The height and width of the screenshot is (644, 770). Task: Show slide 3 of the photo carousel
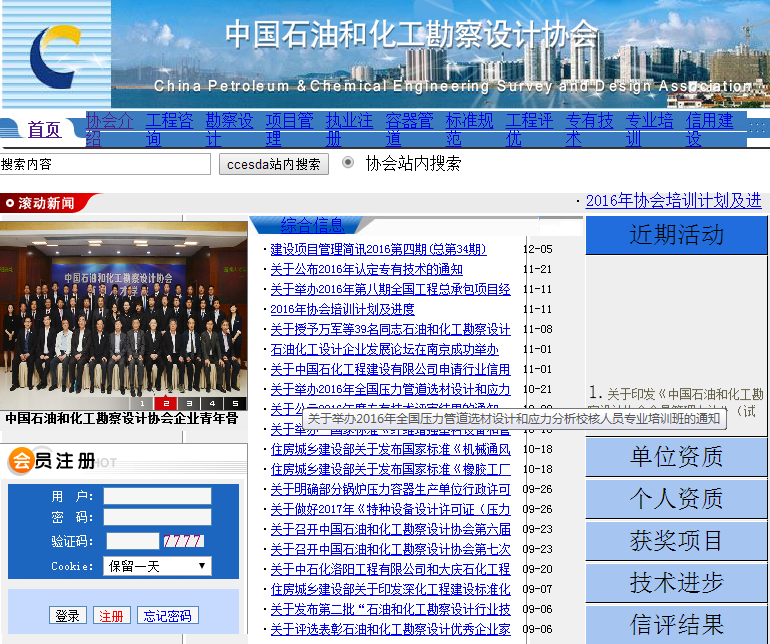pos(189,403)
